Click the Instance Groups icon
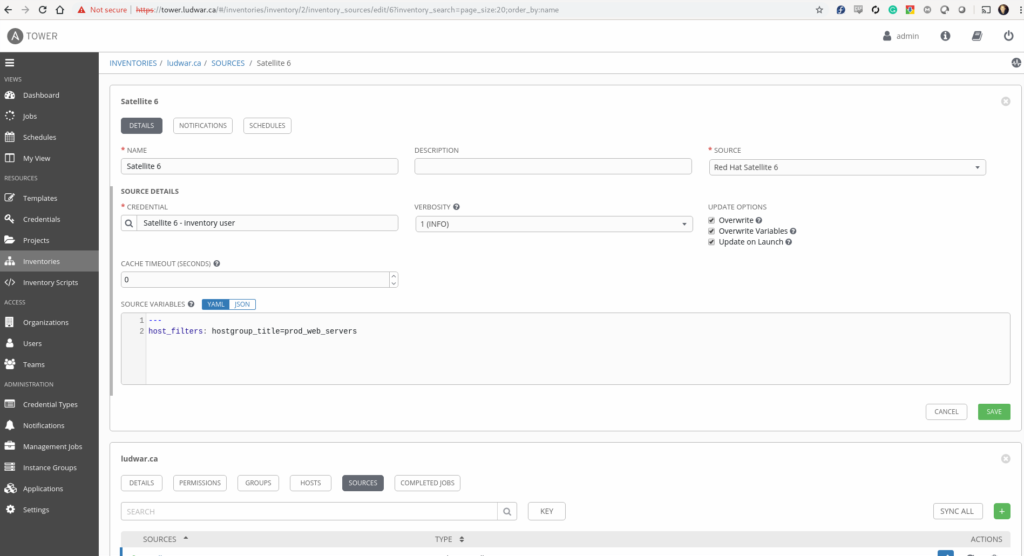1024x556 pixels. click(x=10, y=467)
